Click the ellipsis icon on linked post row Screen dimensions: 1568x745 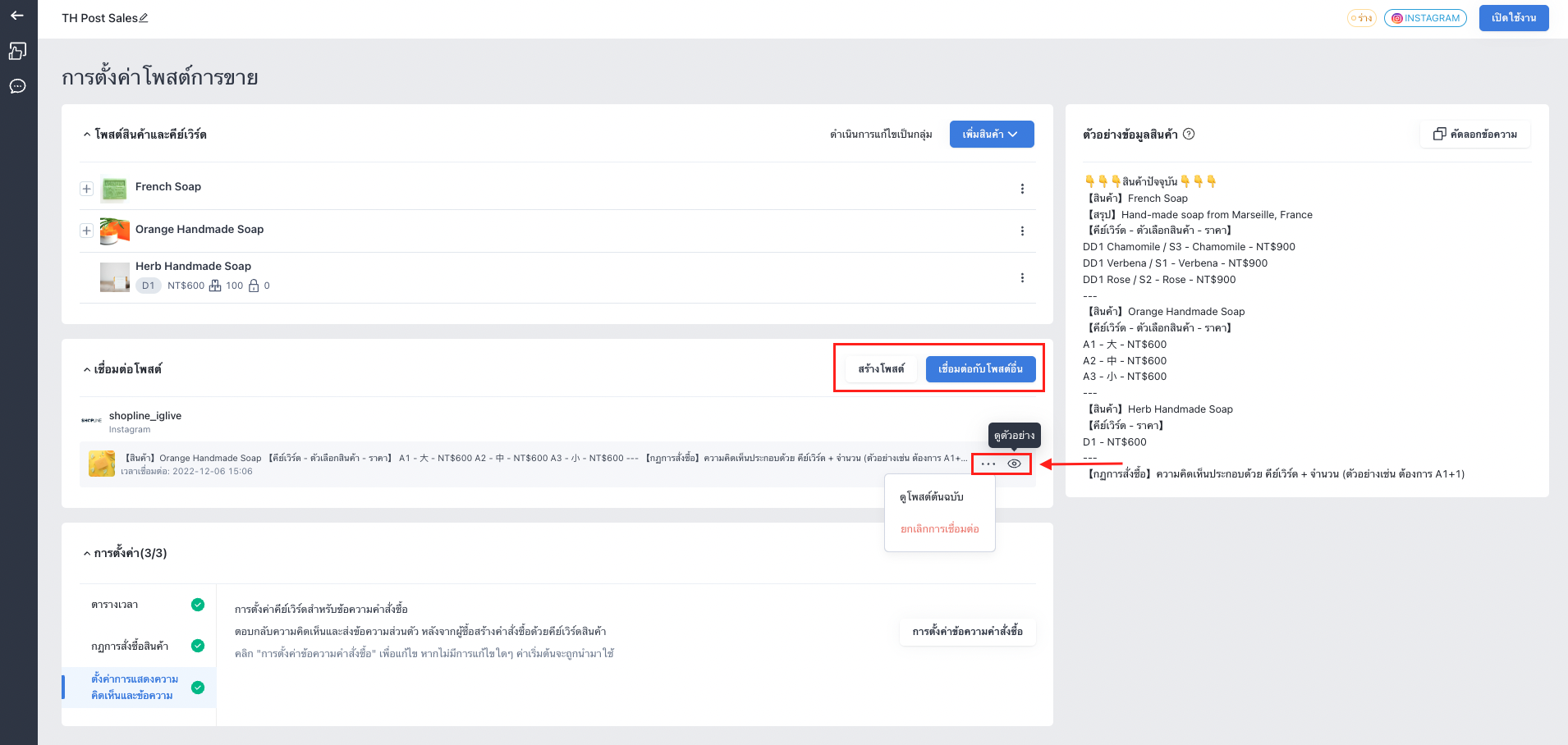[988, 464]
